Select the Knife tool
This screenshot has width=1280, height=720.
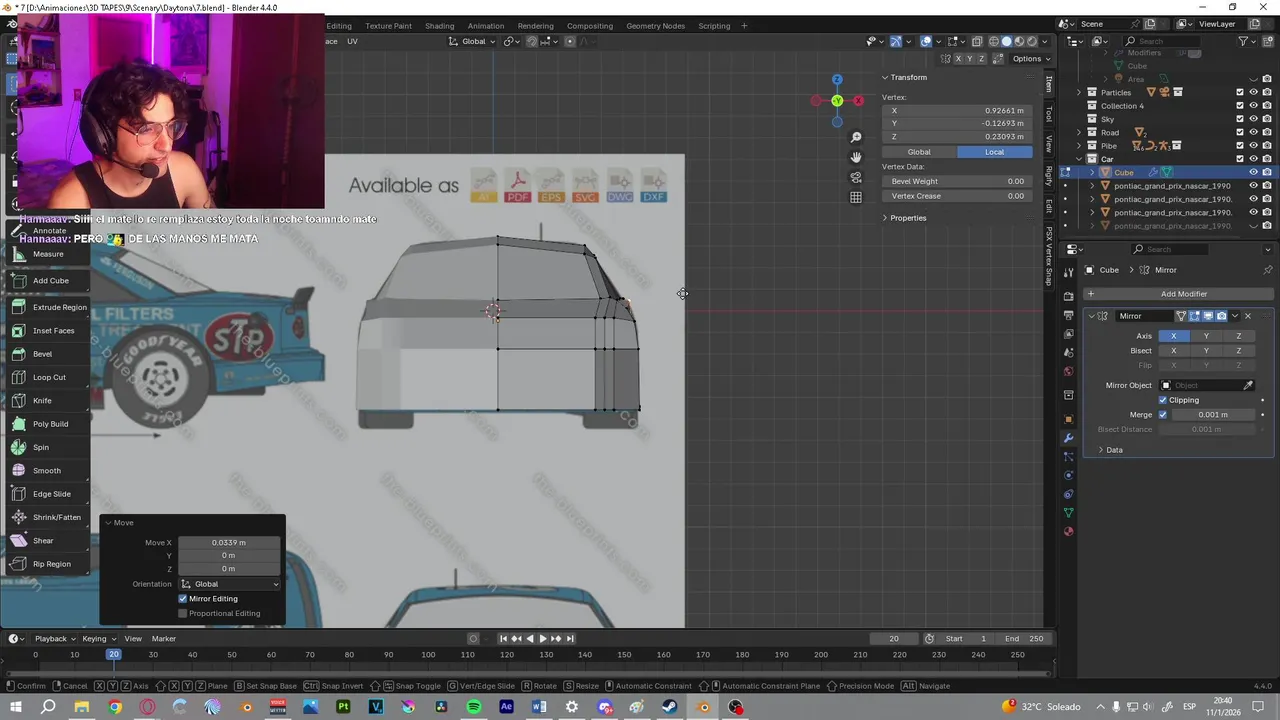pos(41,400)
